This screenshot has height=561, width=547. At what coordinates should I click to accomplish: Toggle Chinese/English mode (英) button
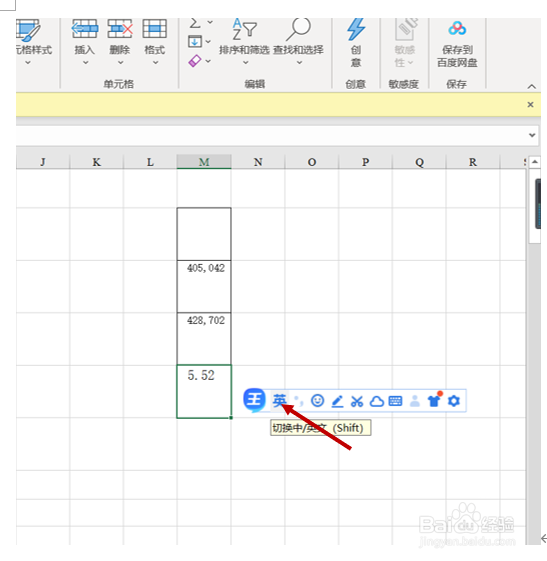(279, 401)
